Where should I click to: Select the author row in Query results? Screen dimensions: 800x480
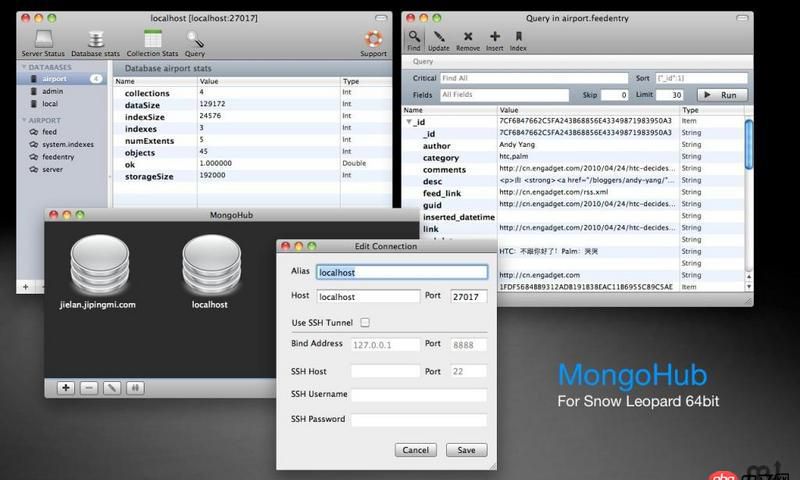pyautogui.click(x=573, y=145)
